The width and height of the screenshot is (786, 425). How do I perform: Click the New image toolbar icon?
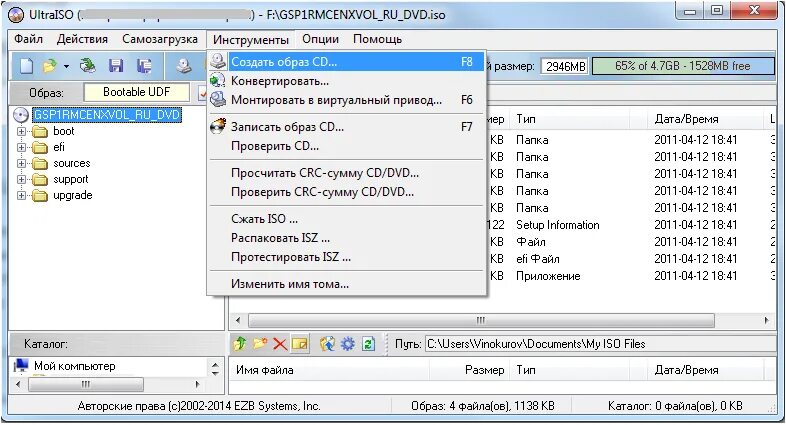[26, 66]
